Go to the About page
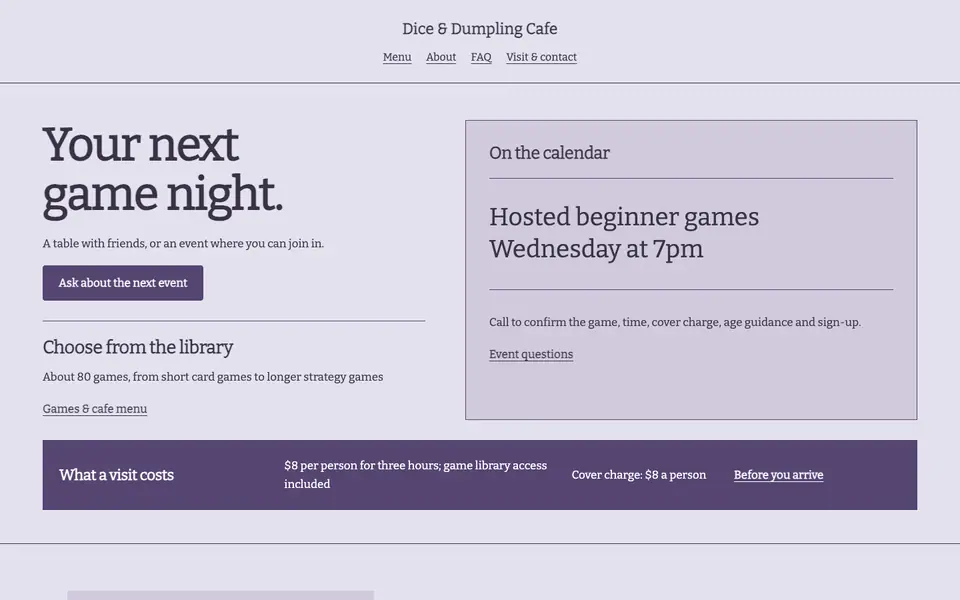Screen dimensions: 960x600 point(441,57)
